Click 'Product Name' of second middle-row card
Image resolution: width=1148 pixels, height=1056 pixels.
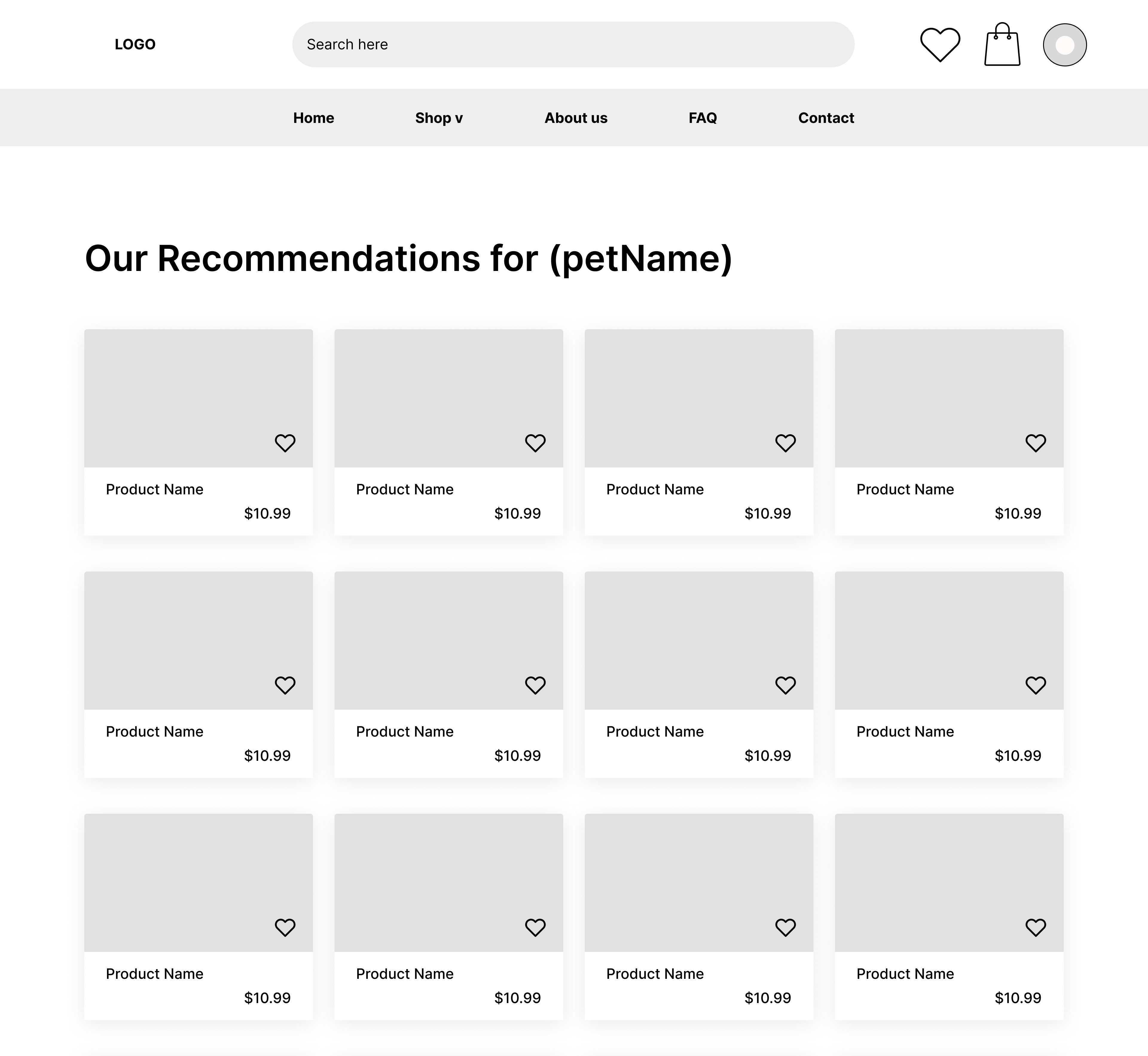[x=405, y=732]
